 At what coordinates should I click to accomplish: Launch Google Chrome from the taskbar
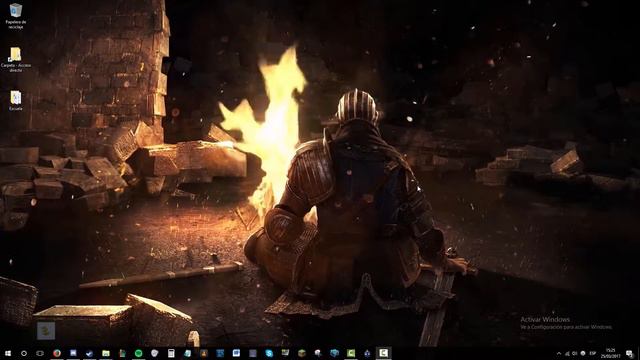57,353
